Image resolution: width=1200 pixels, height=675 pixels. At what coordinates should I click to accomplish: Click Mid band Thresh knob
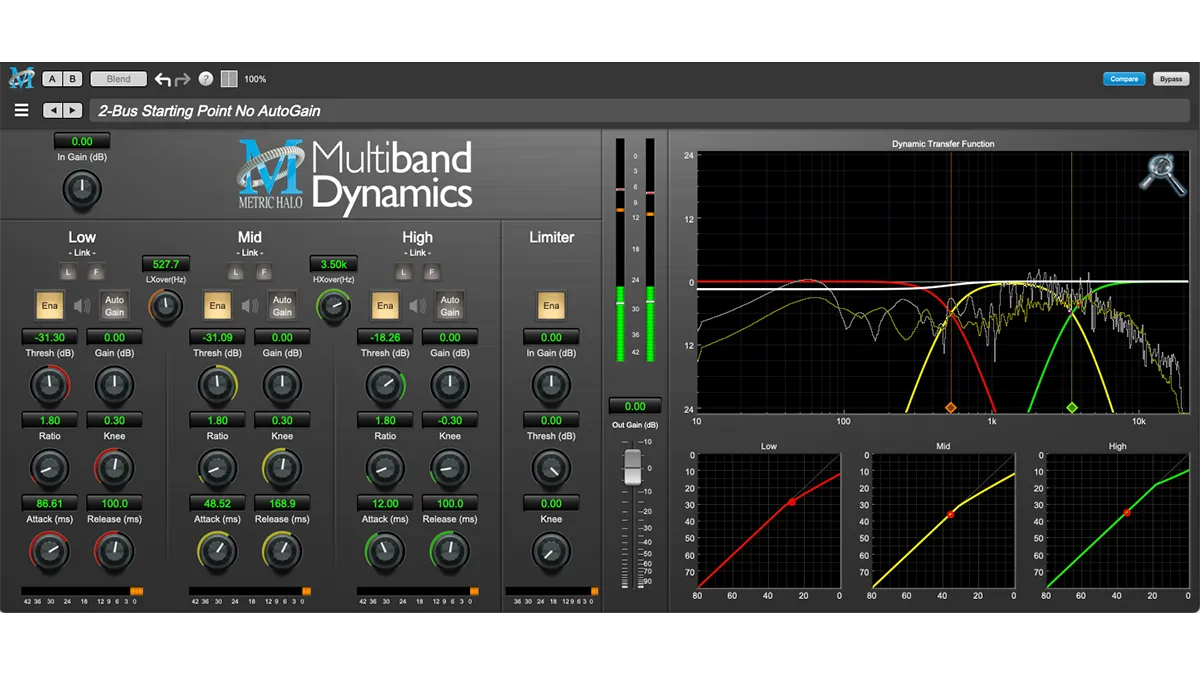(217, 384)
